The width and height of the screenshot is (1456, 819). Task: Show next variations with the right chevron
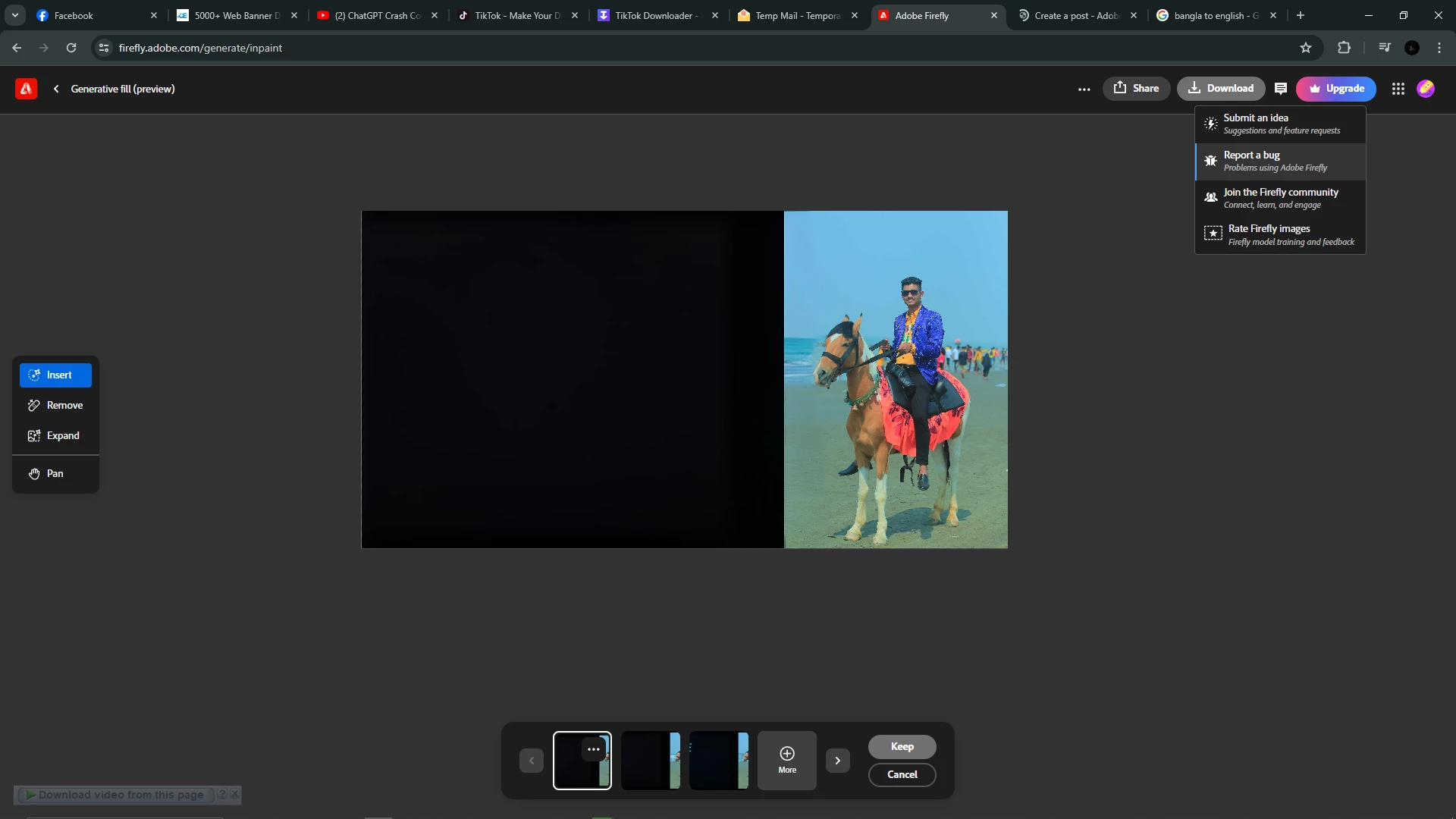[x=838, y=761]
